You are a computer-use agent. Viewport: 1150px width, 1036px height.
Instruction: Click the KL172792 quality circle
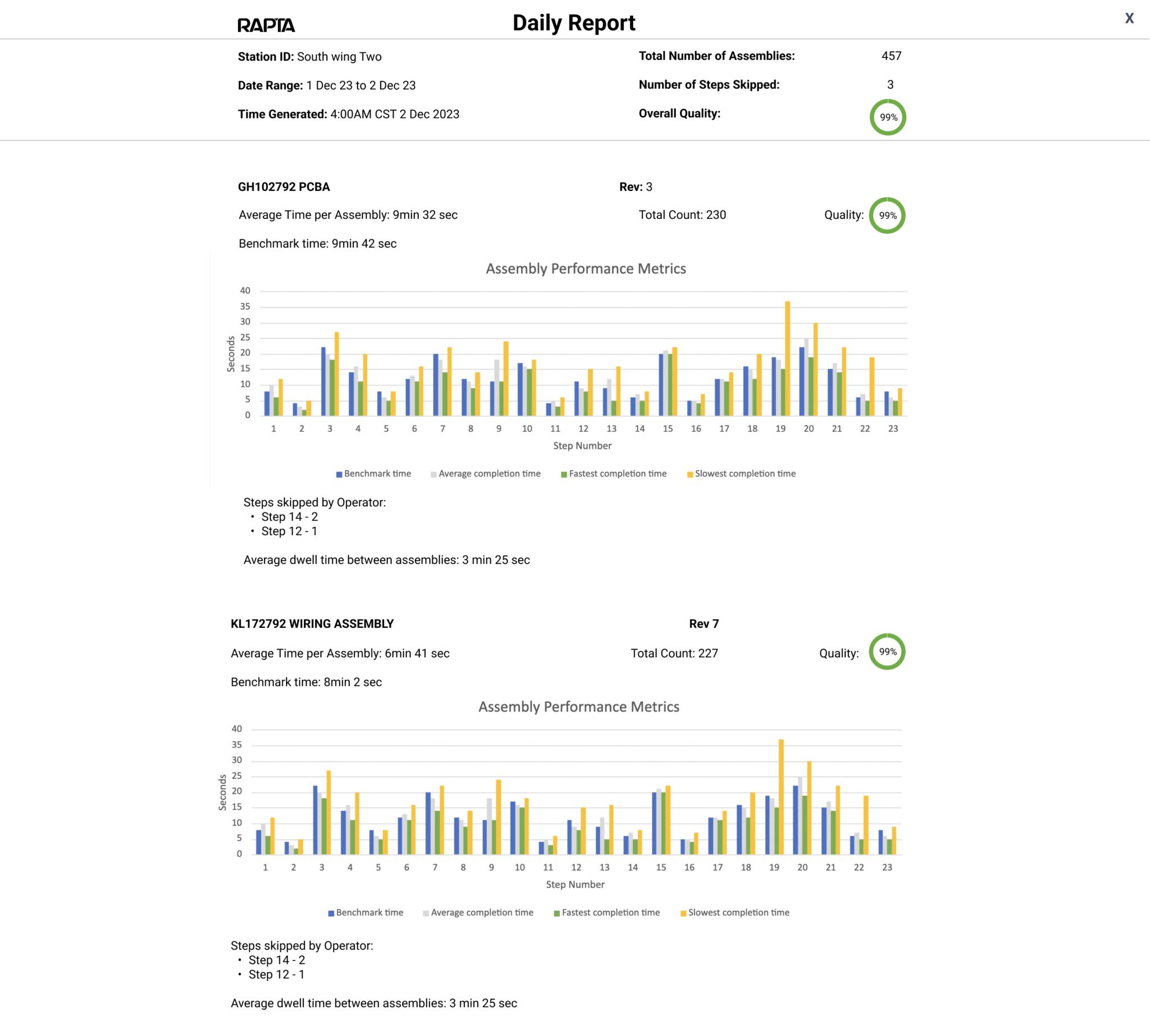point(887,652)
